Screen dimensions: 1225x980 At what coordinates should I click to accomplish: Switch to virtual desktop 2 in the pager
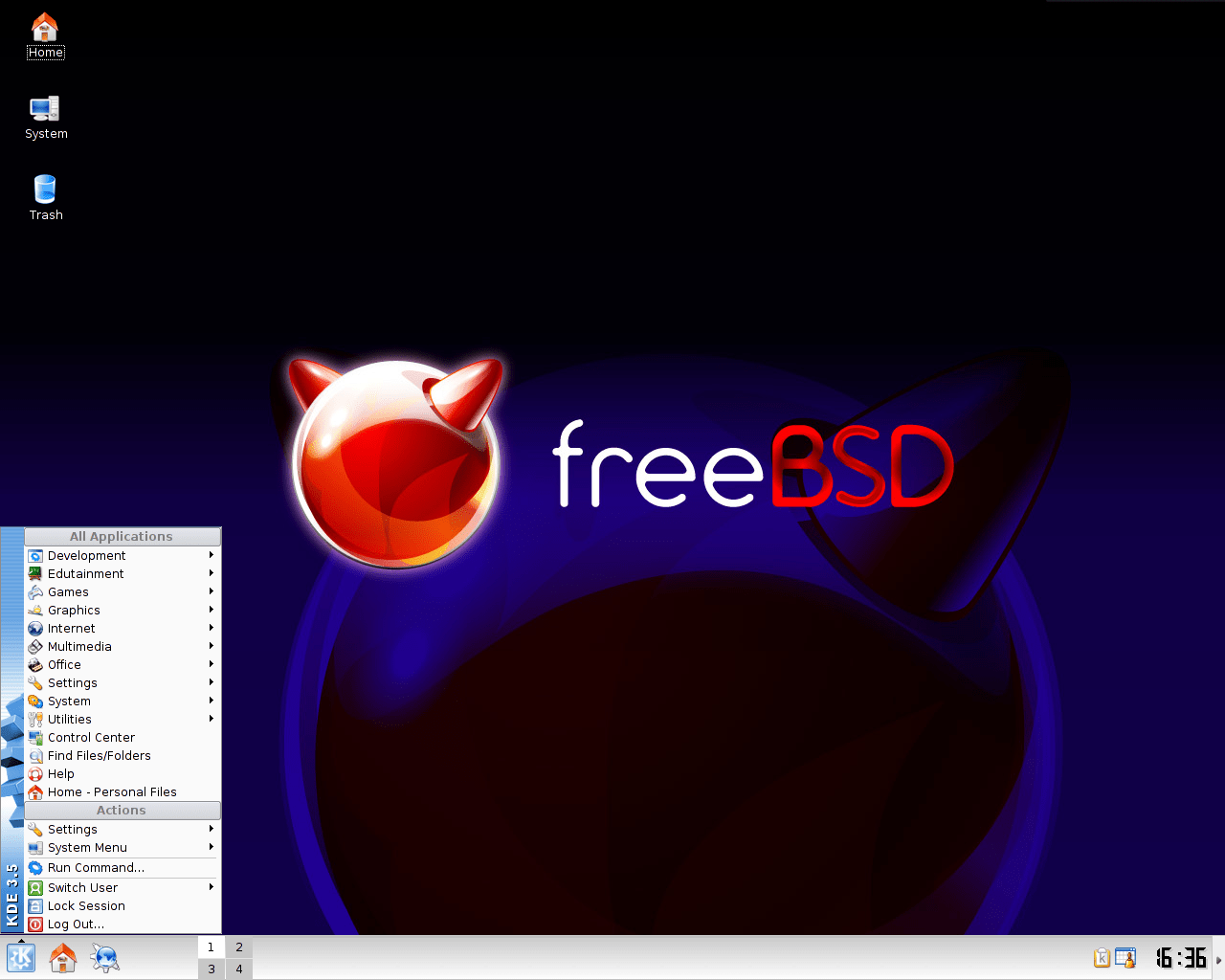(238, 946)
